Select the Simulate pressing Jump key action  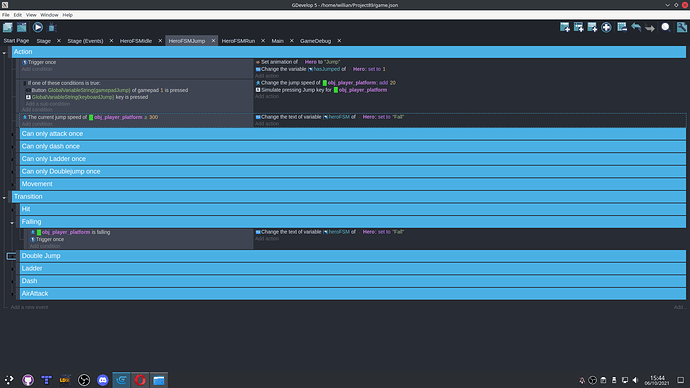[x=321, y=90]
